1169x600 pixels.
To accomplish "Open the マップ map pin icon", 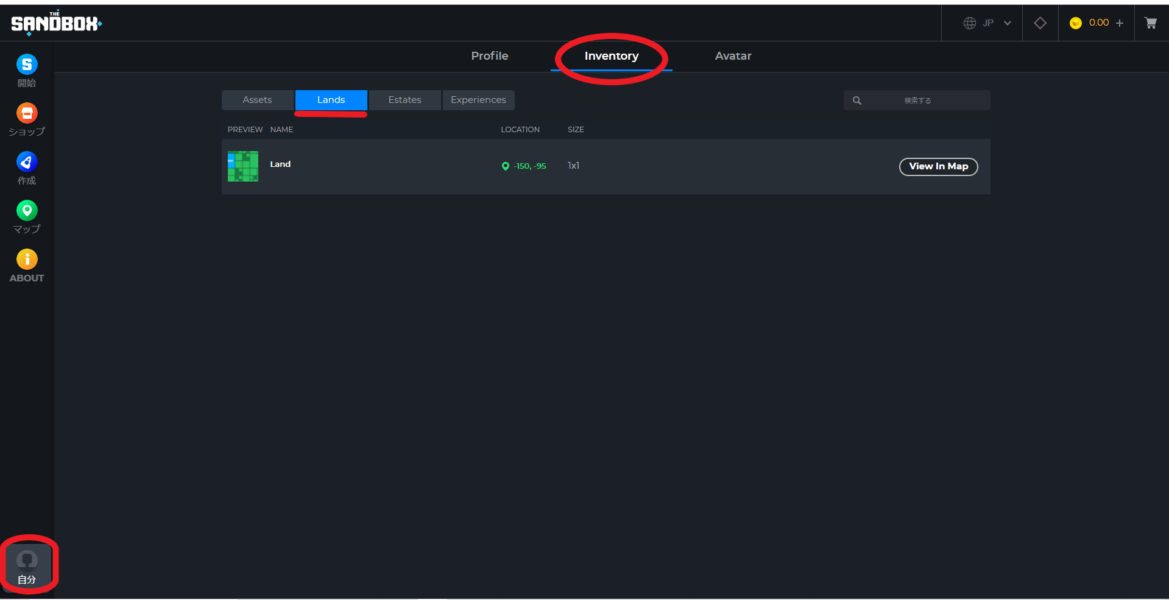I will (27, 211).
